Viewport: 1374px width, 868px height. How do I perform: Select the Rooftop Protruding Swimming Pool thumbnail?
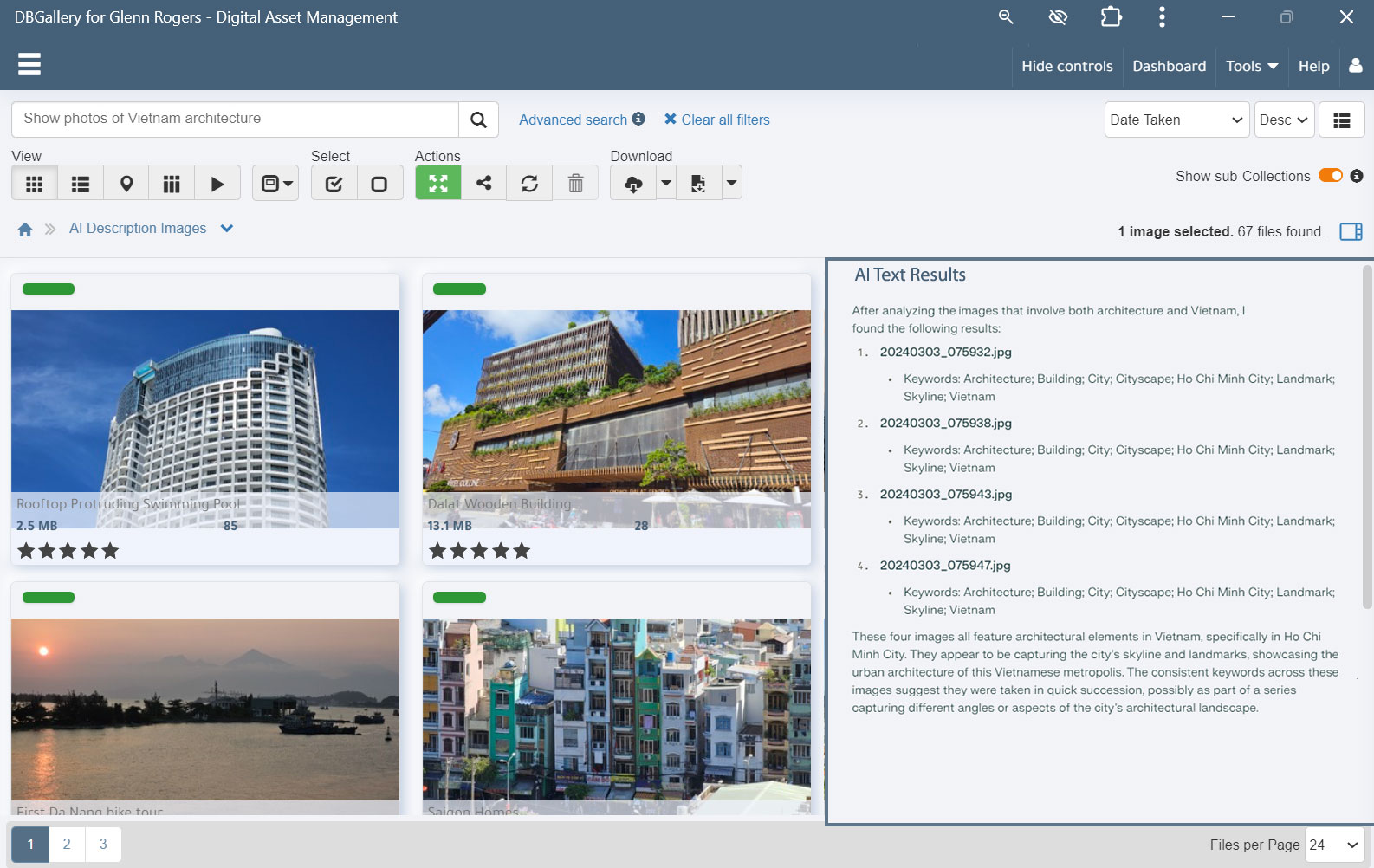tap(205, 419)
